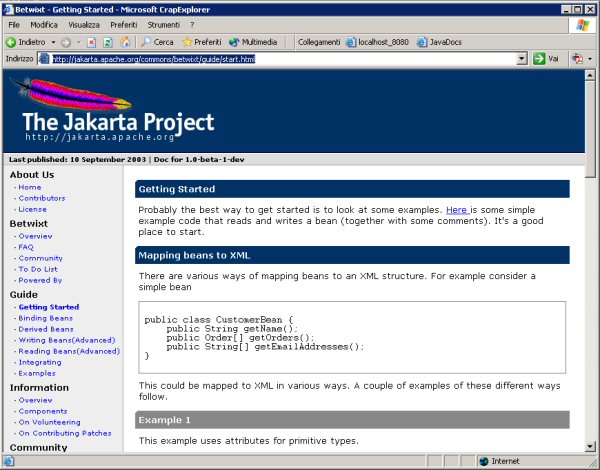Open the Modifica menu
This screenshot has height=470, width=600.
[x=44, y=25]
